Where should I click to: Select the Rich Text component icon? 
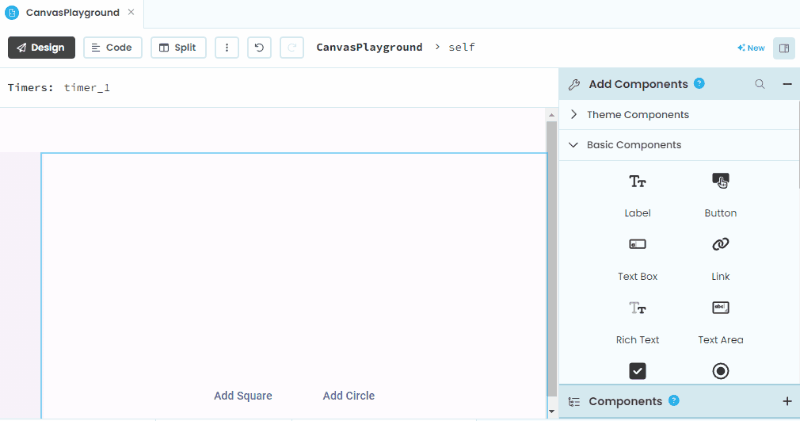(x=637, y=308)
